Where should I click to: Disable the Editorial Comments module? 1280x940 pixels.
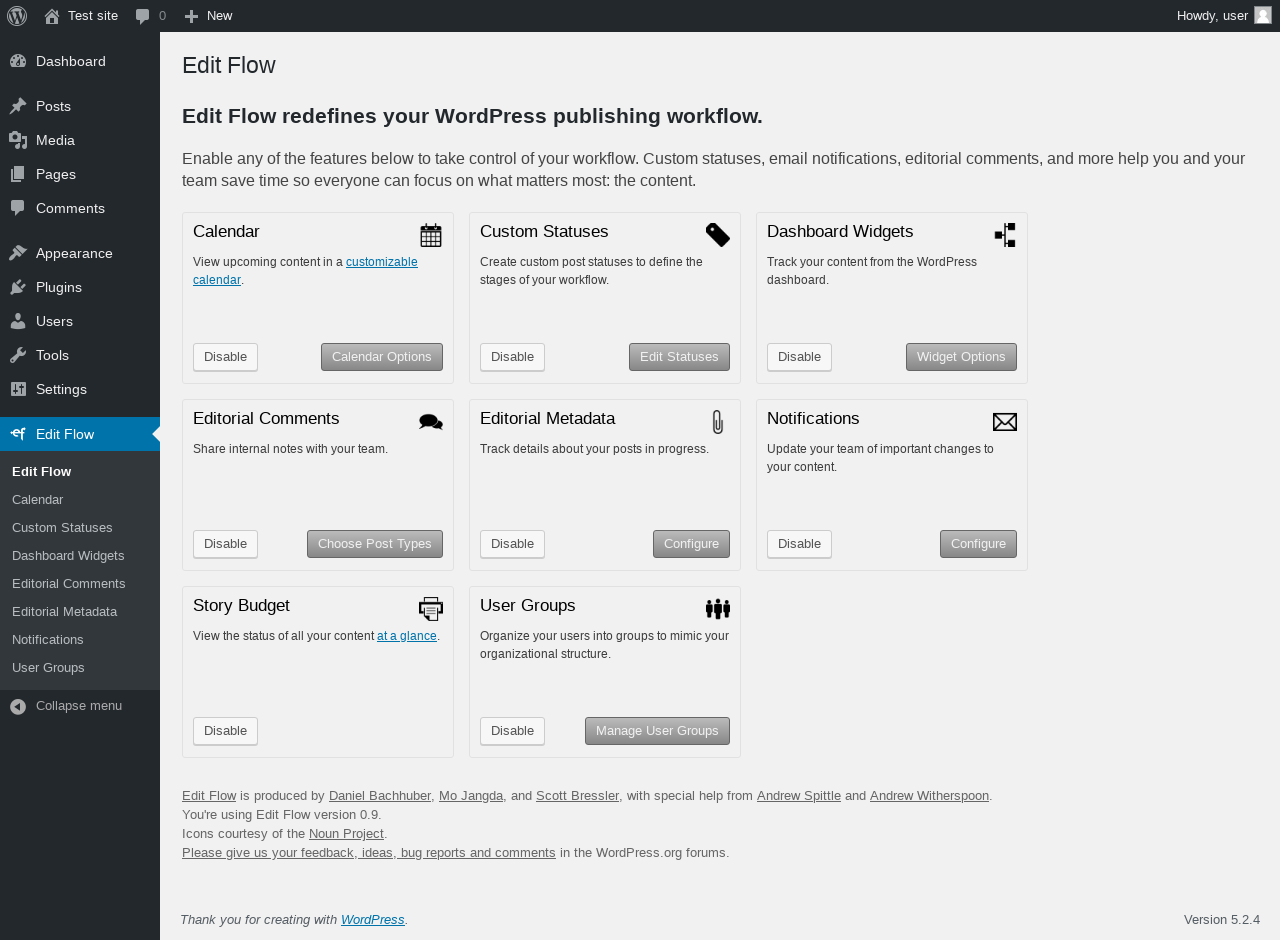pyautogui.click(x=225, y=544)
